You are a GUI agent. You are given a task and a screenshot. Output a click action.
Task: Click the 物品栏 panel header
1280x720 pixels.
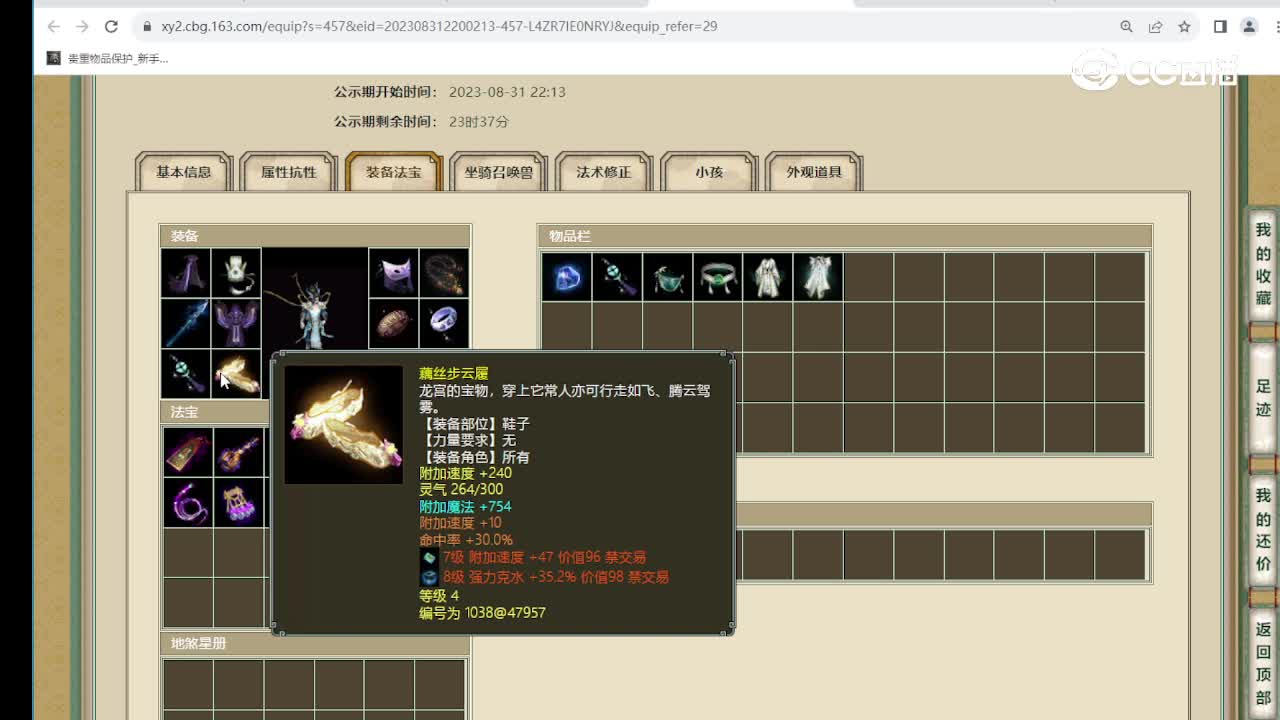[845, 236]
